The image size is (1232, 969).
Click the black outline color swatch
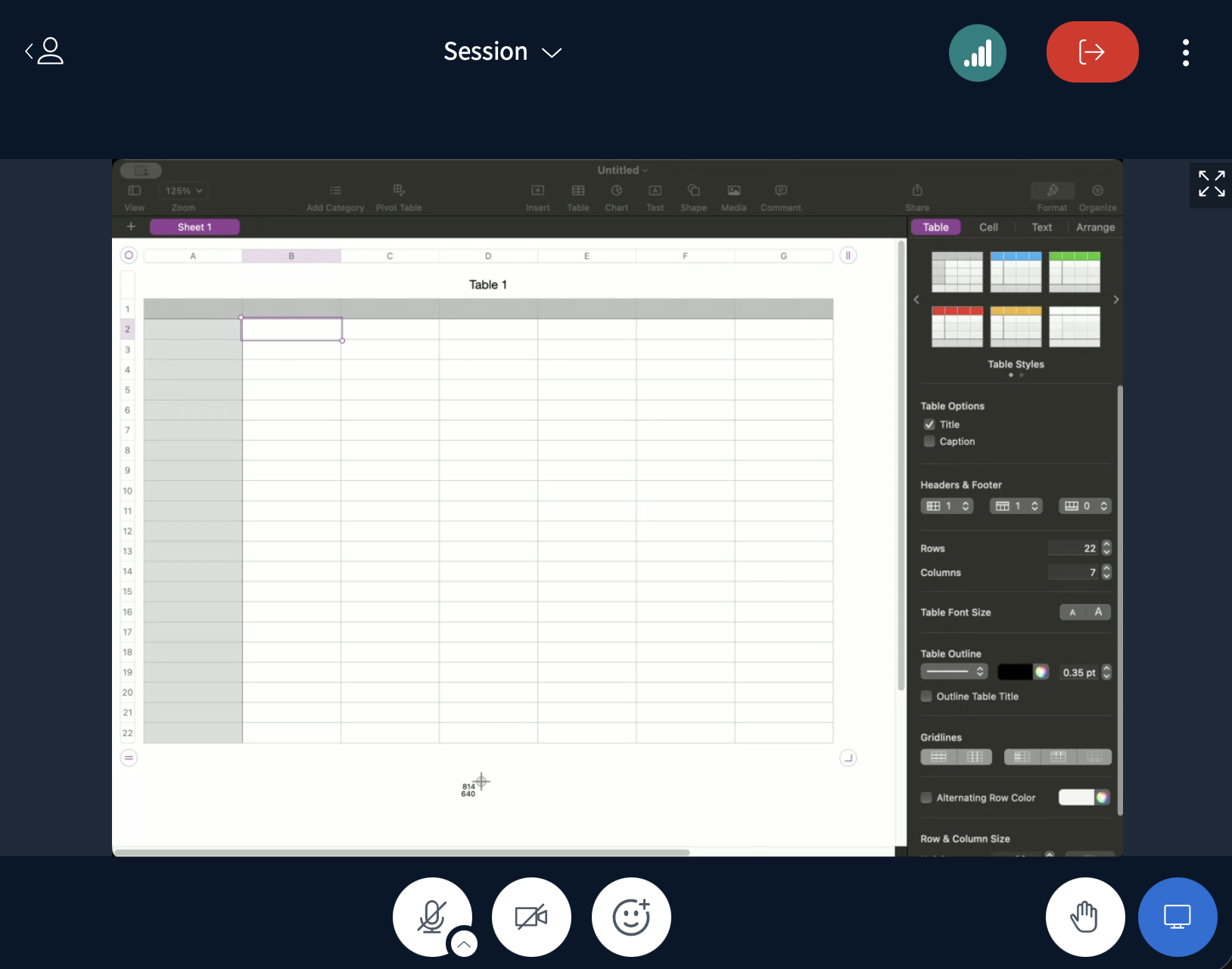pyautogui.click(x=1015, y=672)
